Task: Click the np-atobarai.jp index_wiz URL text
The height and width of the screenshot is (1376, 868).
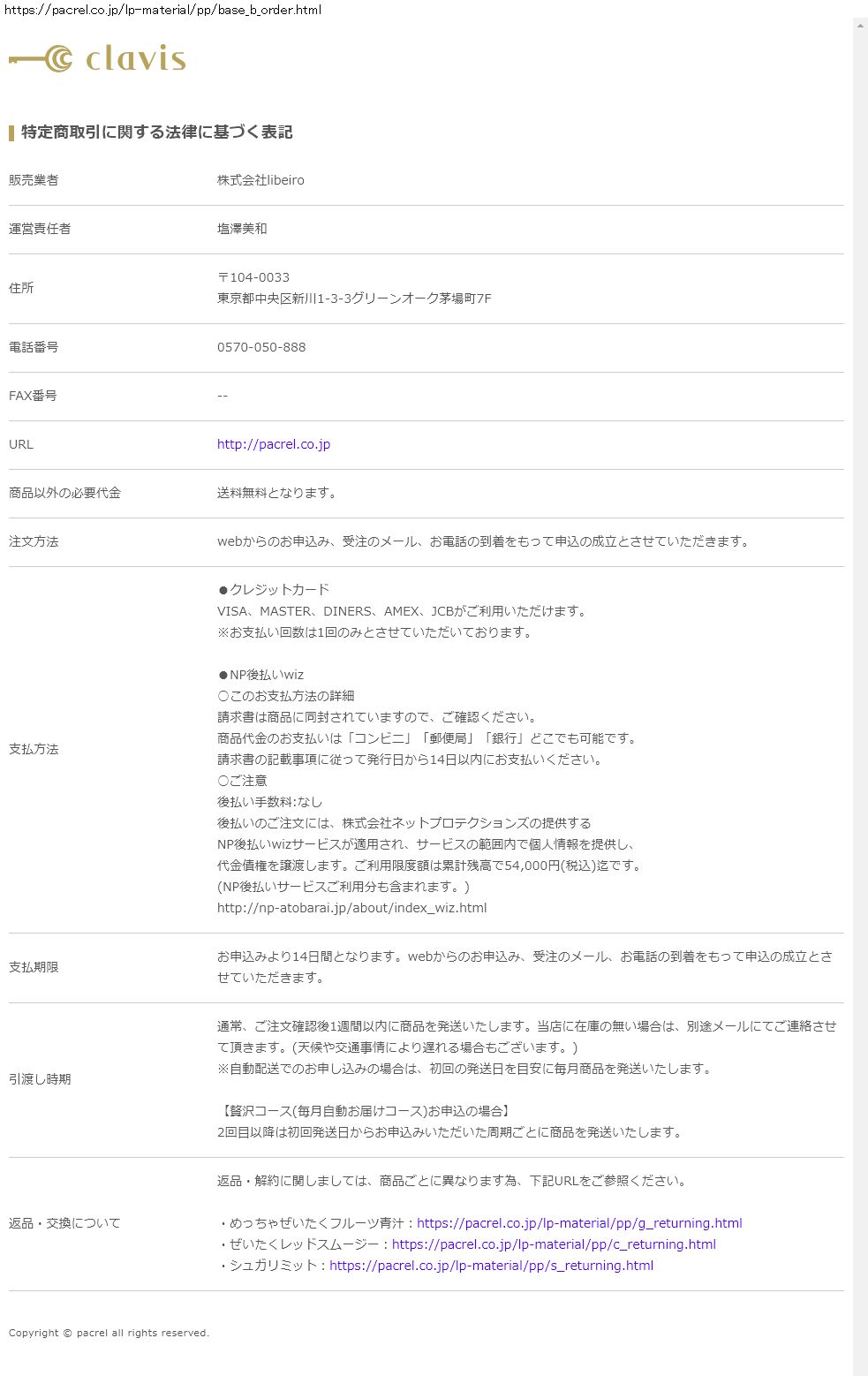Action: (x=351, y=908)
